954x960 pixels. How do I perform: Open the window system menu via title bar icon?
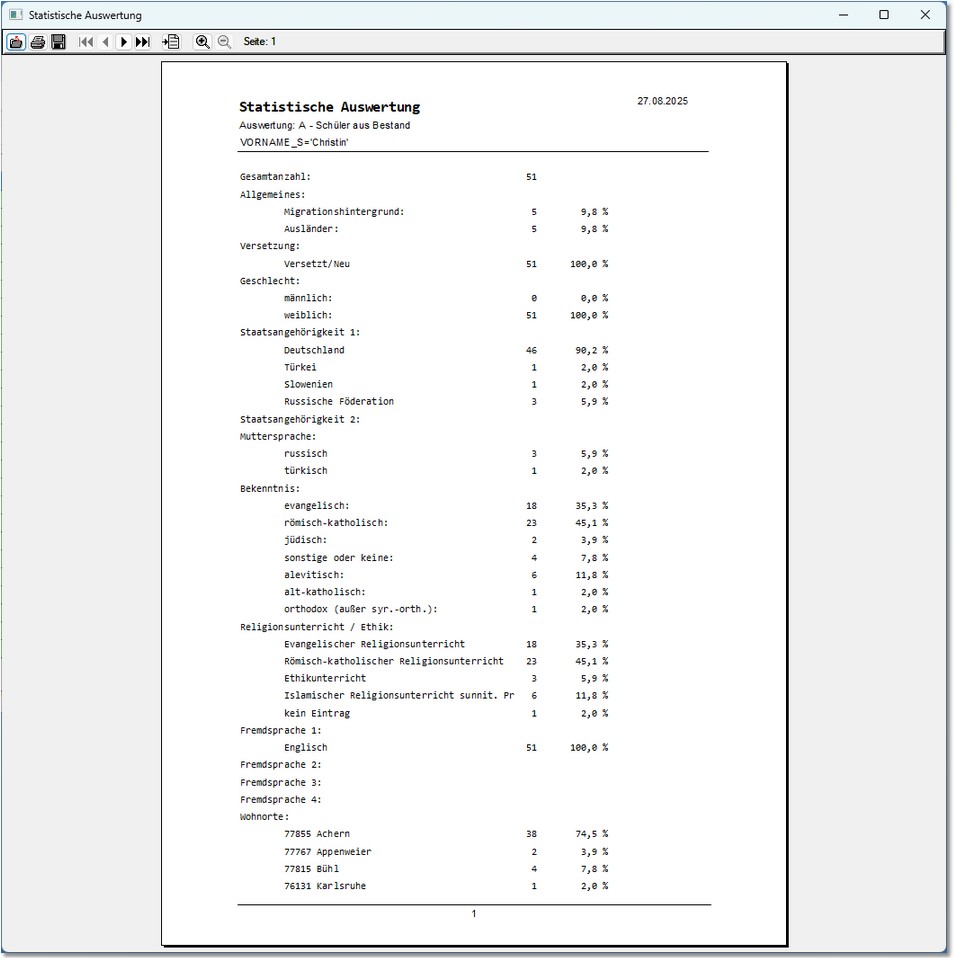pyautogui.click(x=15, y=15)
